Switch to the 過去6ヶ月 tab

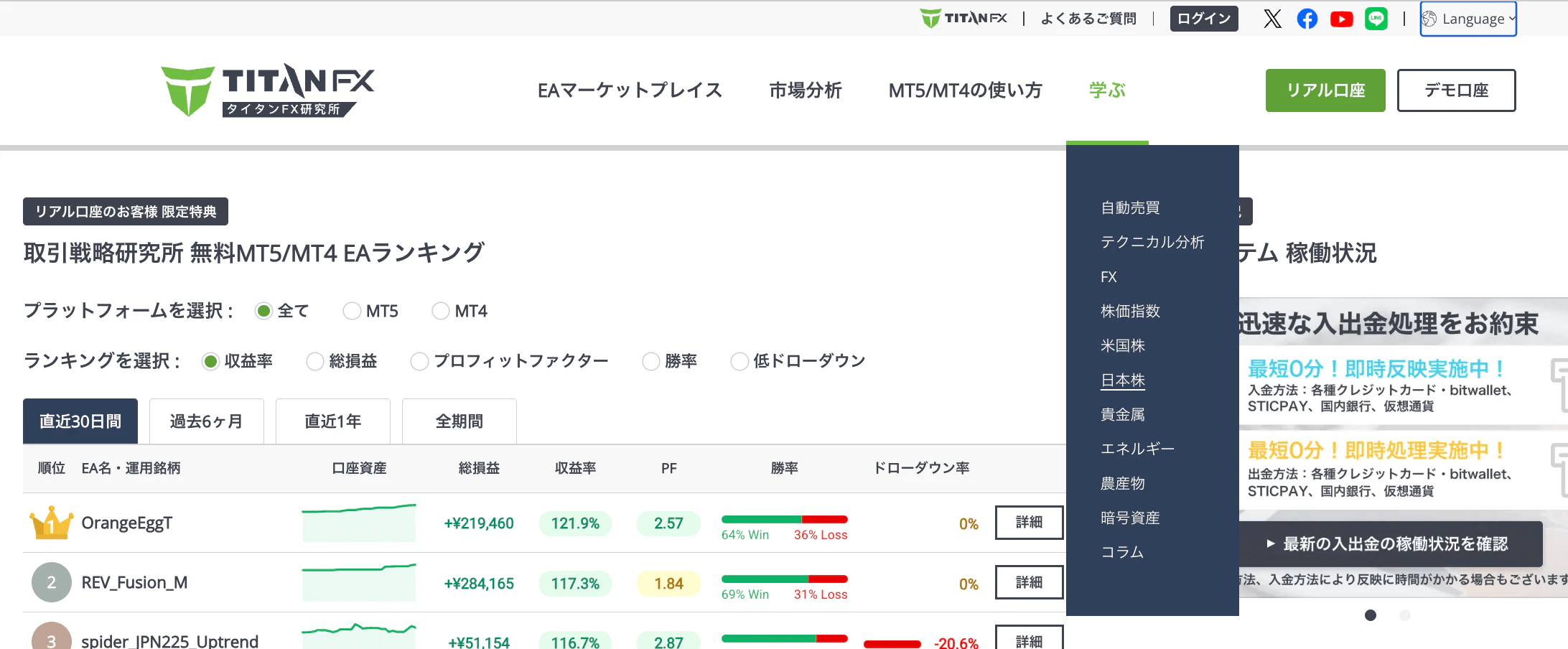[206, 421]
